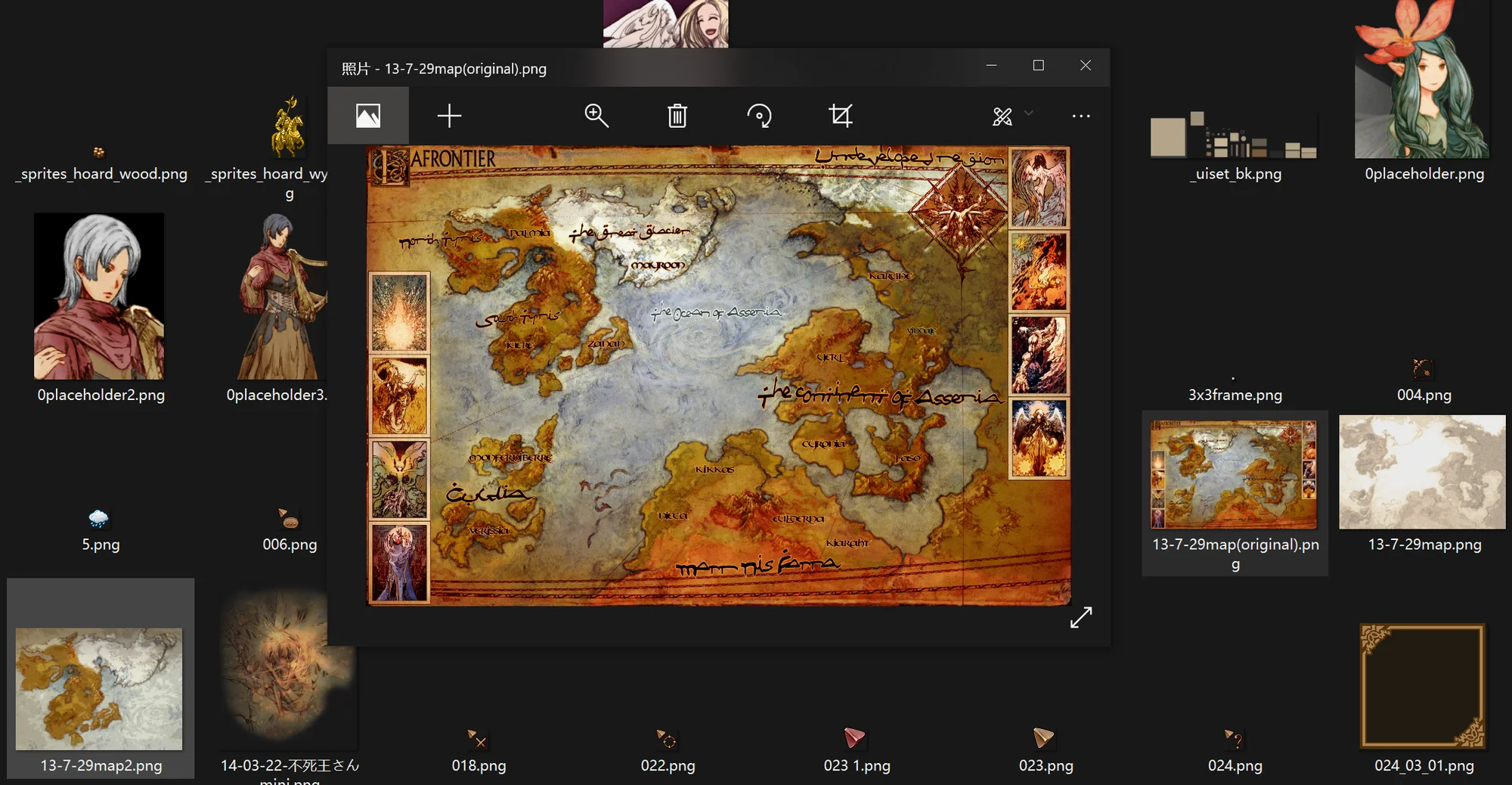This screenshot has width=1512, height=785.
Task: Select the golden knight sprite thumbnail
Action: tap(289, 126)
